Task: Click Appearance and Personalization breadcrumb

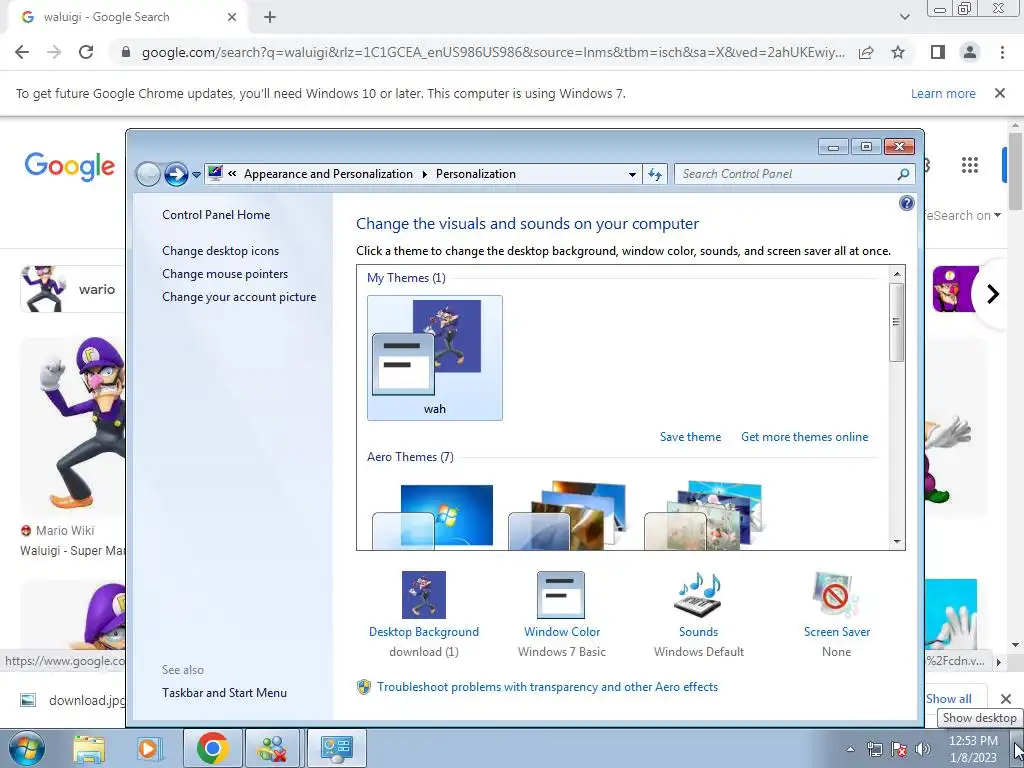Action: [x=328, y=174]
